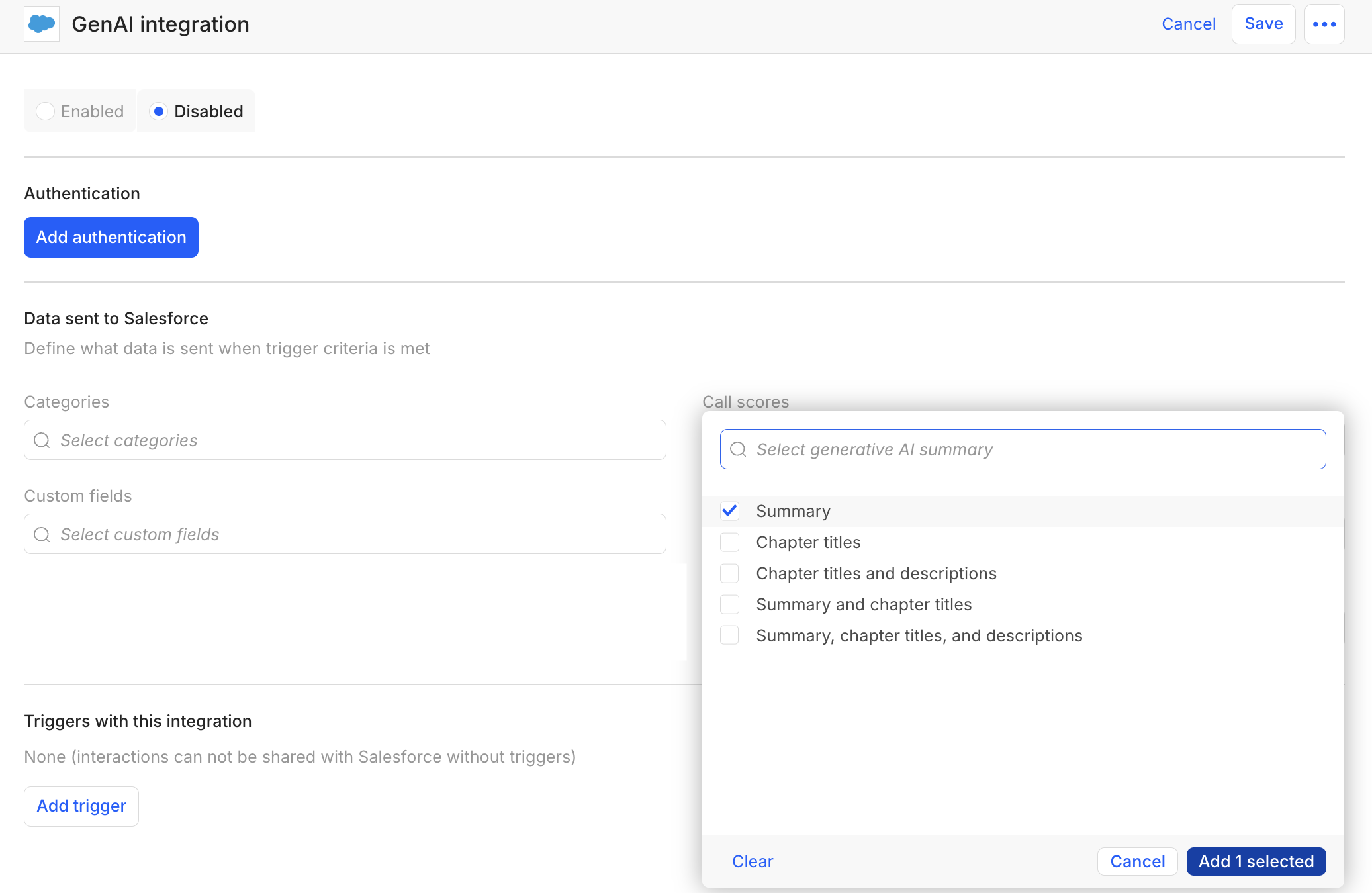The width and height of the screenshot is (1372, 893).
Task: Click the 'Data sent to Salesforce' heading
Action: 116,318
